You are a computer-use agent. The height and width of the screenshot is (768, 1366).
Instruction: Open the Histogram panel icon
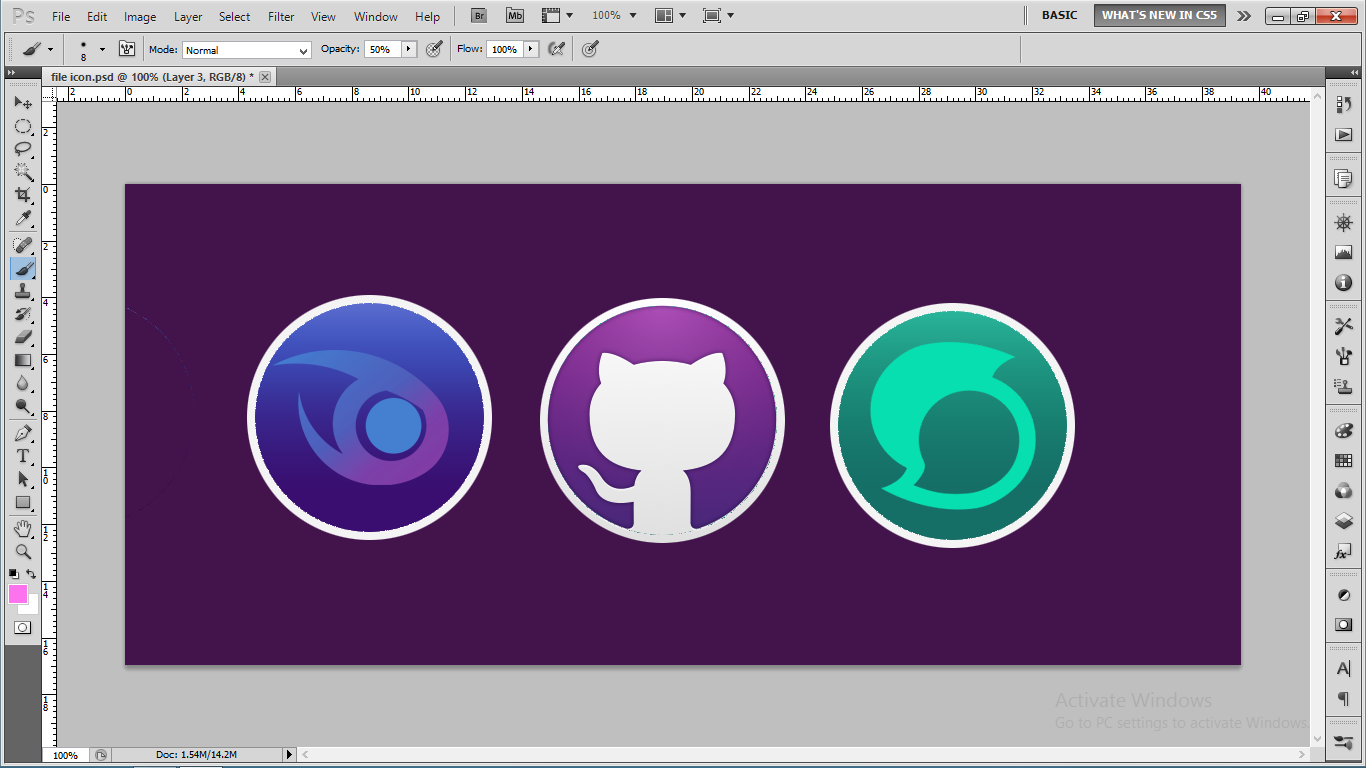(x=1343, y=252)
